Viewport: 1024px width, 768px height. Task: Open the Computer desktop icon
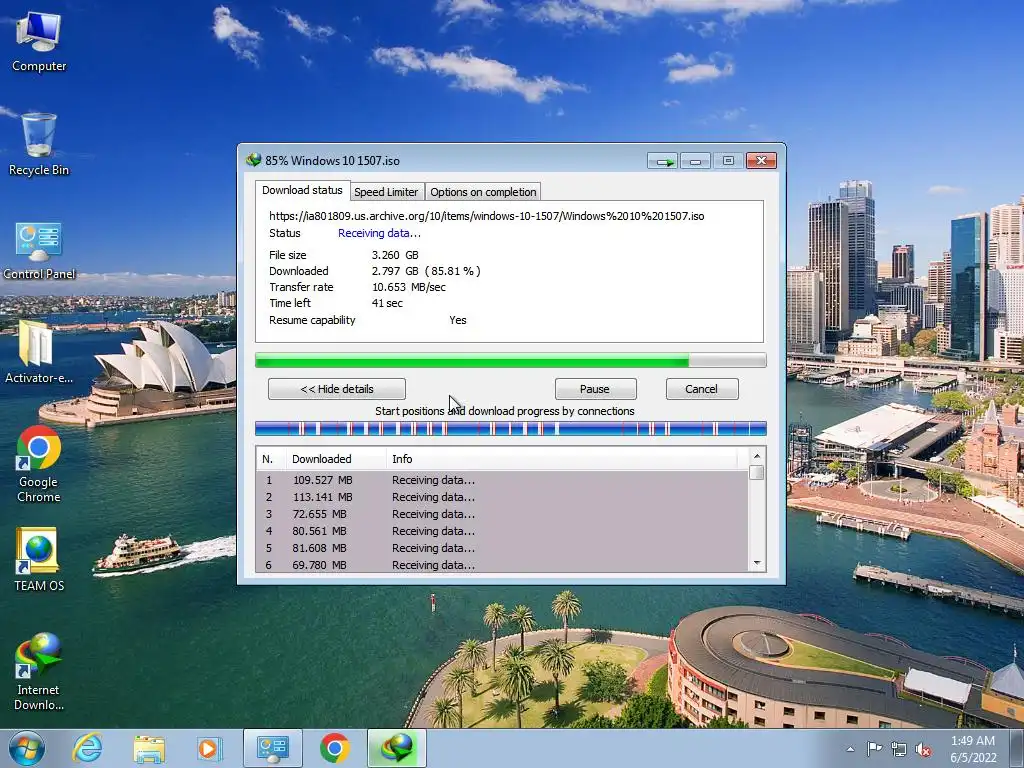(x=39, y=42)
